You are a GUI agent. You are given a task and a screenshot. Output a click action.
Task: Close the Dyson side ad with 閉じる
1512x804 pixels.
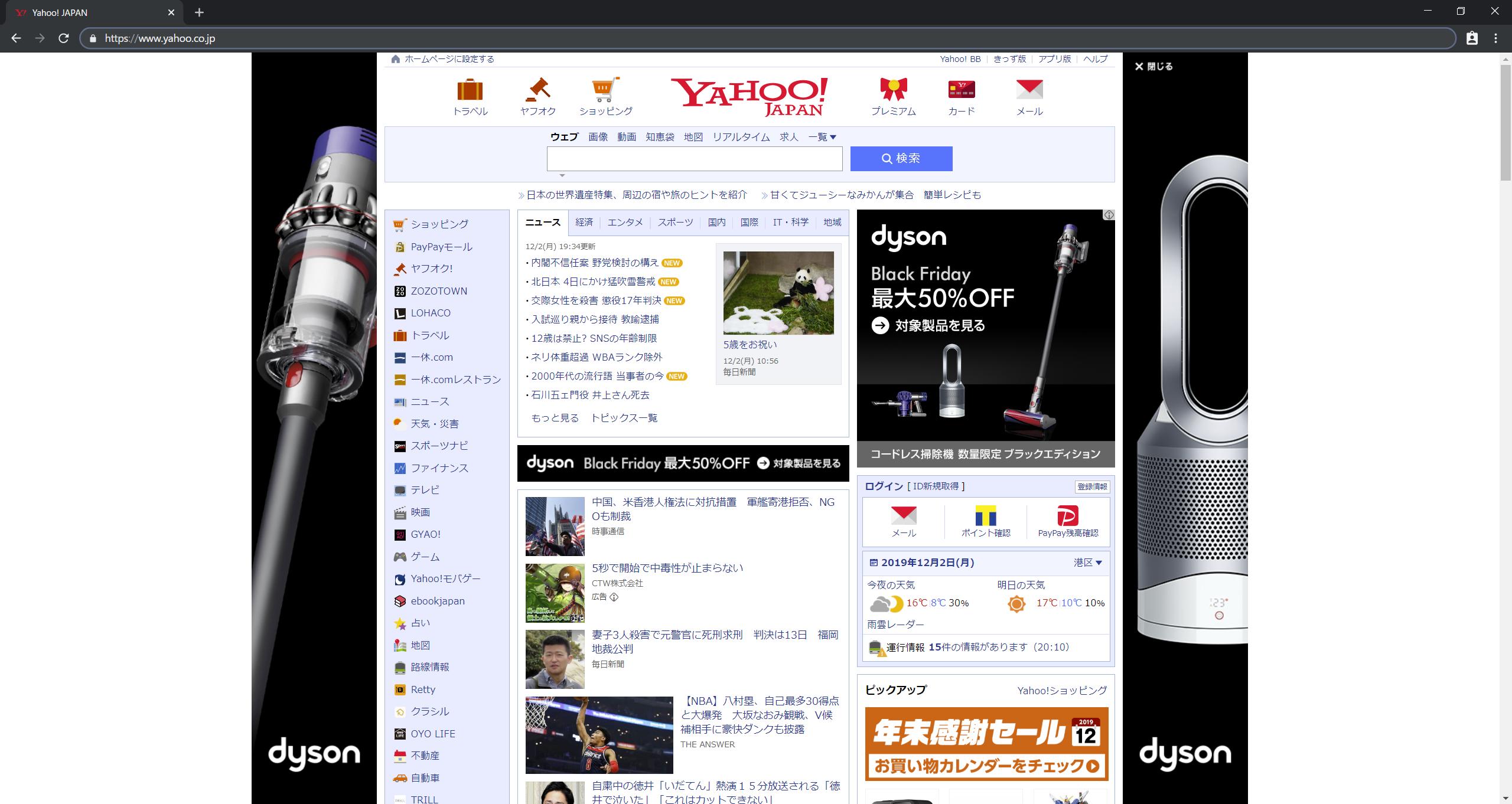coord(1153,67)
